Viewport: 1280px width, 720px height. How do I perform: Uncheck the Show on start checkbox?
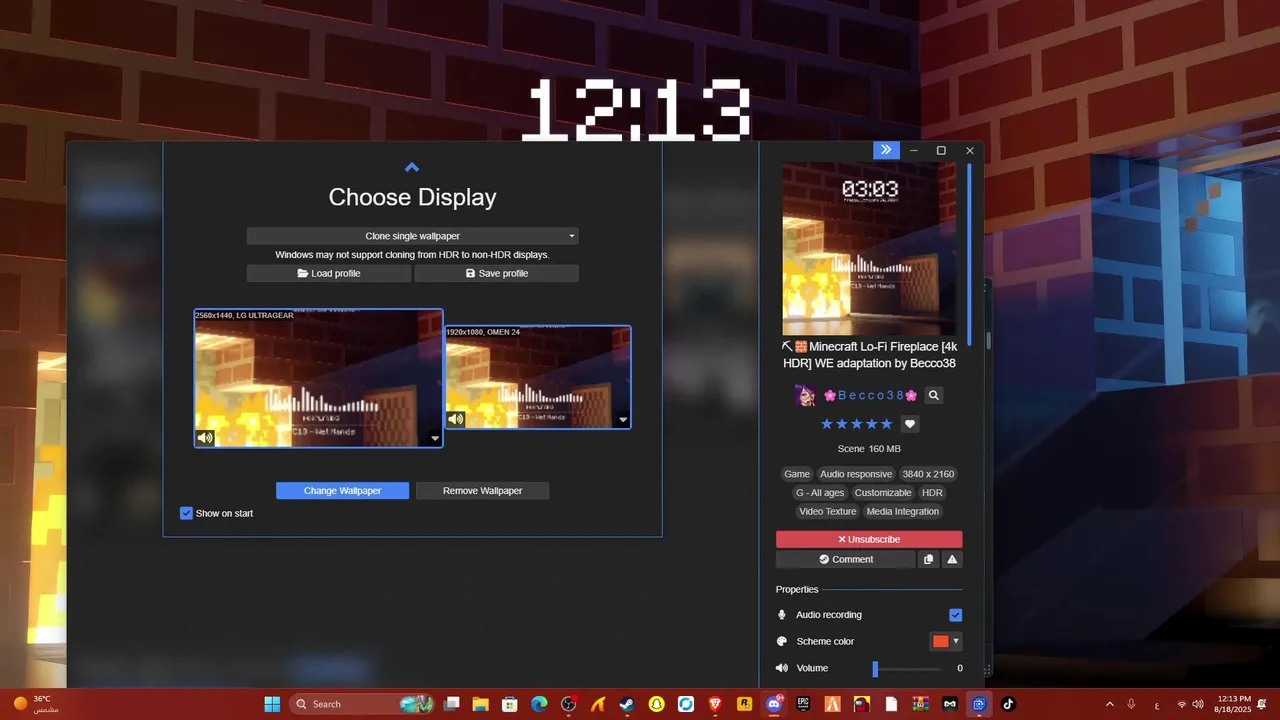pos(186,513)
